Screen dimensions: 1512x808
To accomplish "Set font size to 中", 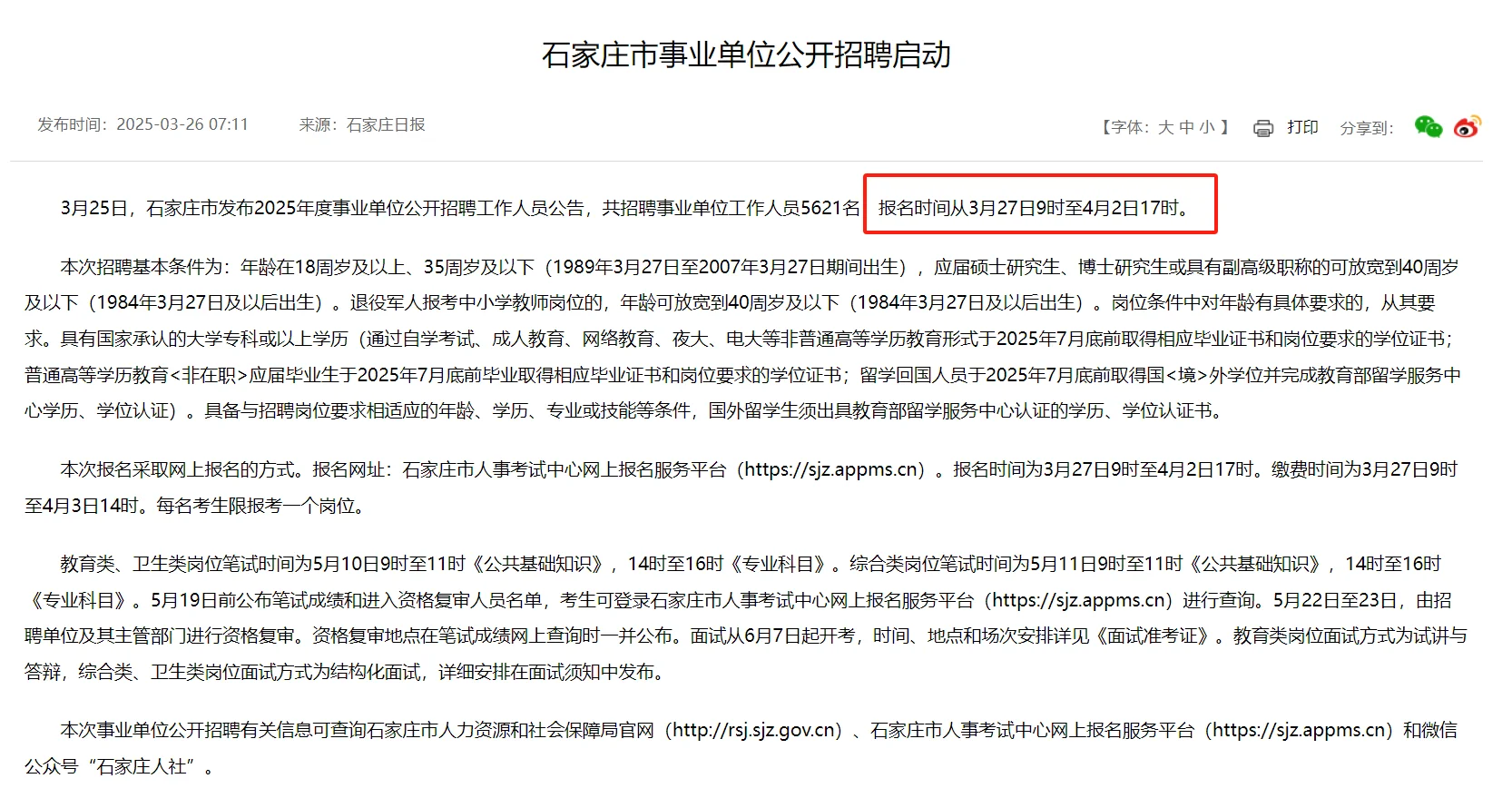I will tap(1186, 127).
